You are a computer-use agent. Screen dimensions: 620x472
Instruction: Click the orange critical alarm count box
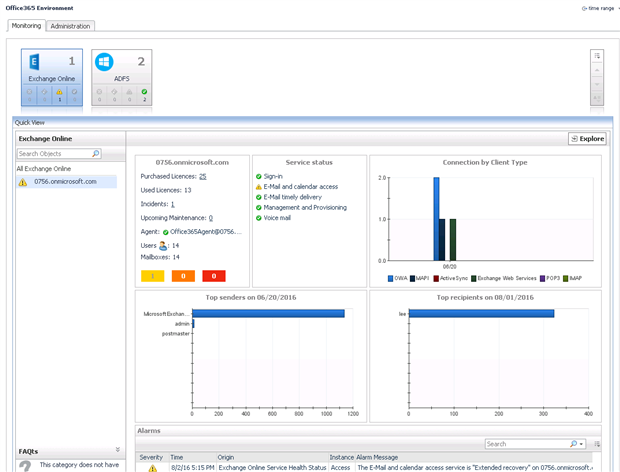(x=183, y=276)
